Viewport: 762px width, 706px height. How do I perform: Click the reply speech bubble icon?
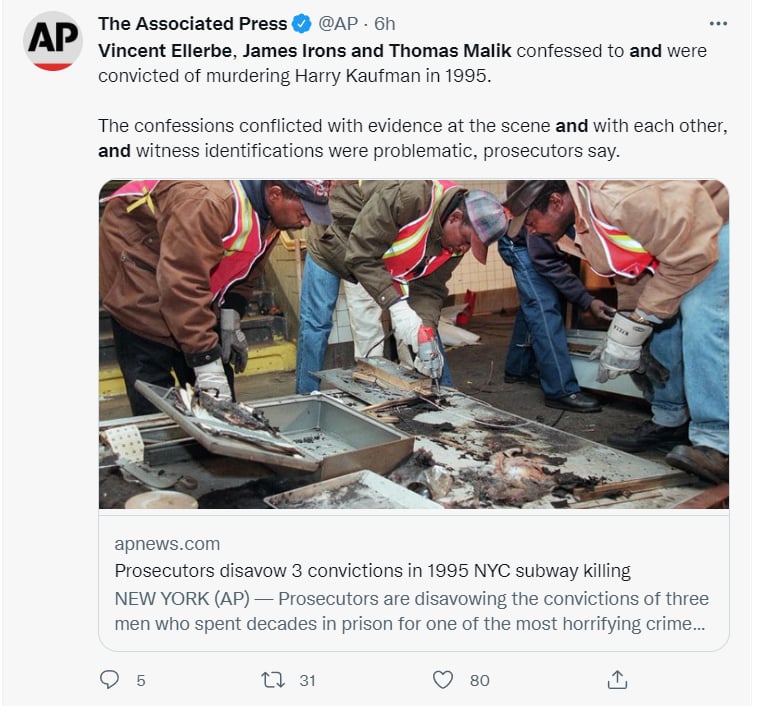click(109, 679)
